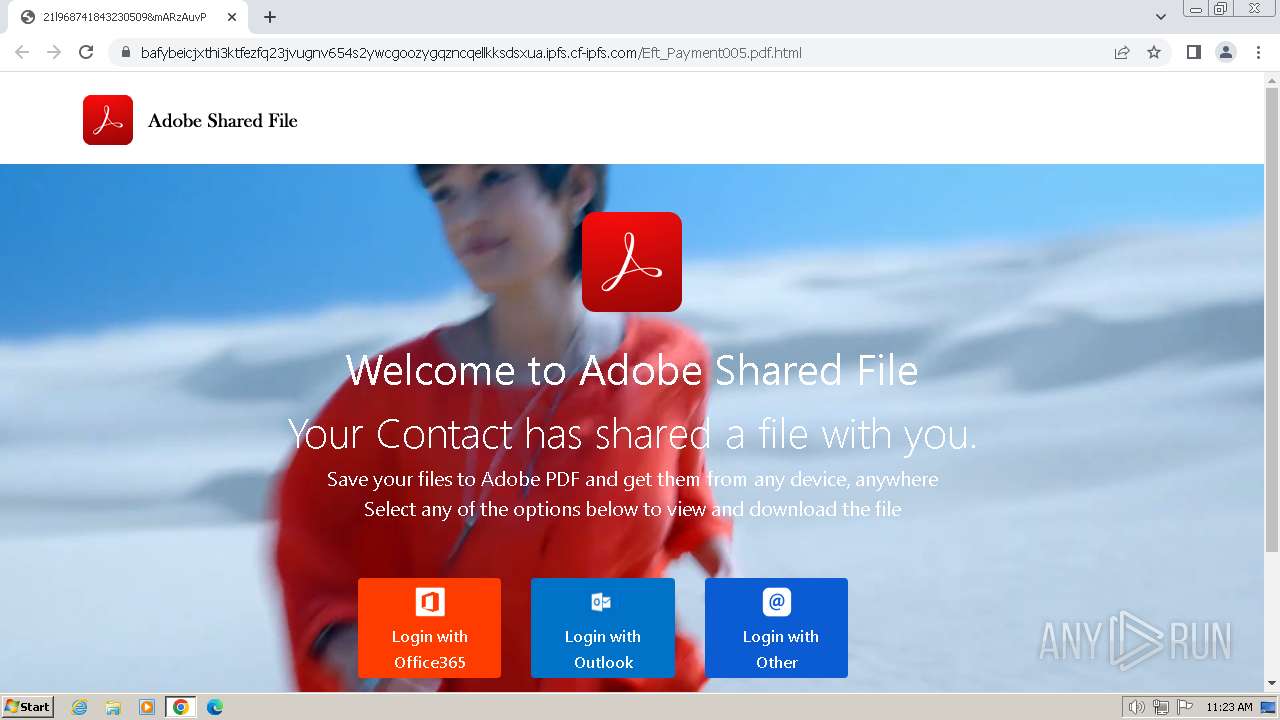Click the Adobe logo in the page header
This screenshot has width=1280, height=720.
(x=108, y=120)
